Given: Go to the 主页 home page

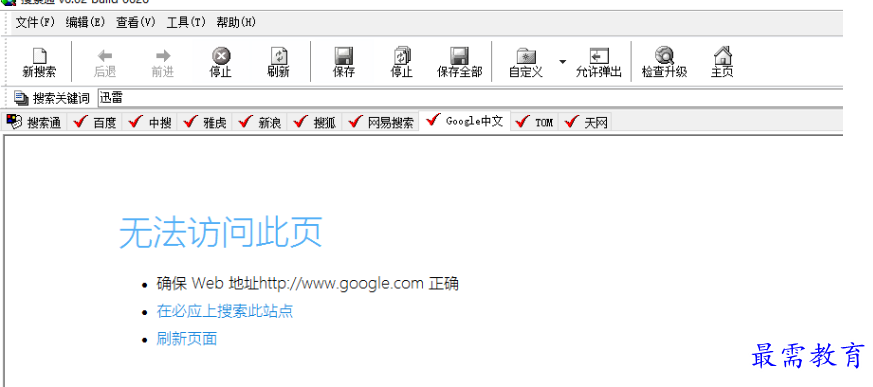Looking at the screenshot, I should (722, 62).
